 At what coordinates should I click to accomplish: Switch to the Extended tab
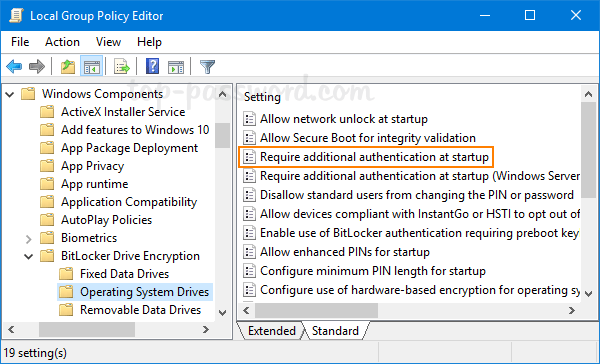click(272, 331)
